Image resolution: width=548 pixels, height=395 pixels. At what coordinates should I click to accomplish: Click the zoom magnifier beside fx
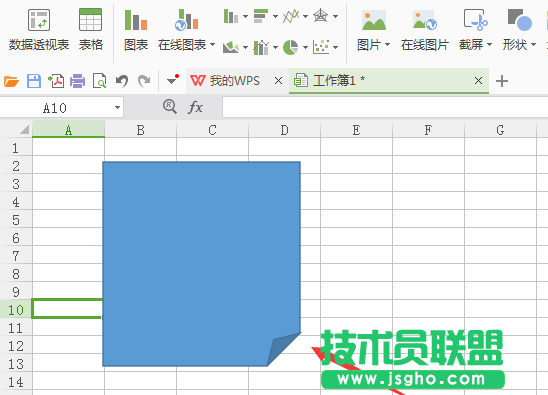tap(170, 106)
